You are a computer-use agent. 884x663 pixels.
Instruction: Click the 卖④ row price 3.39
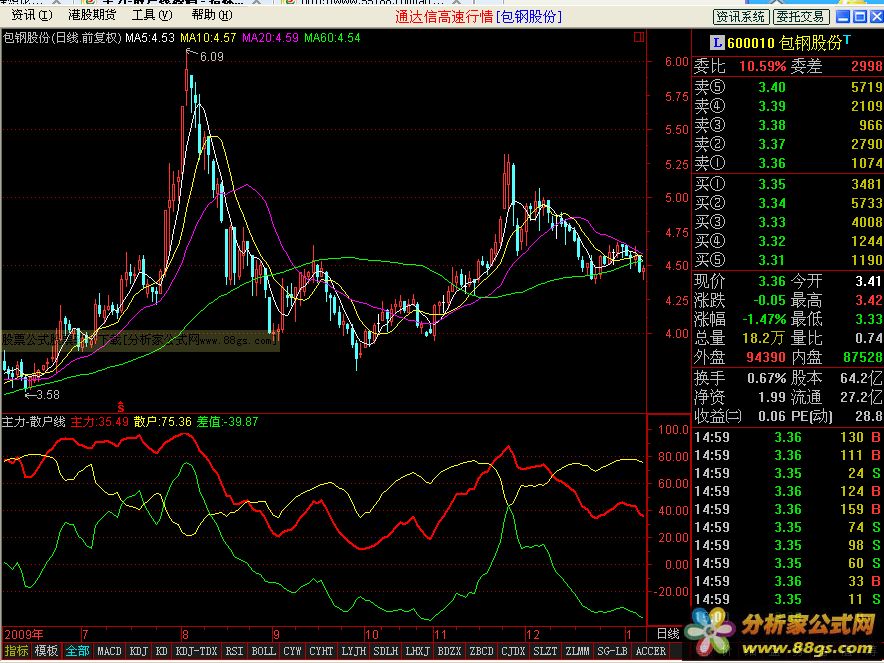coord(772,106)
